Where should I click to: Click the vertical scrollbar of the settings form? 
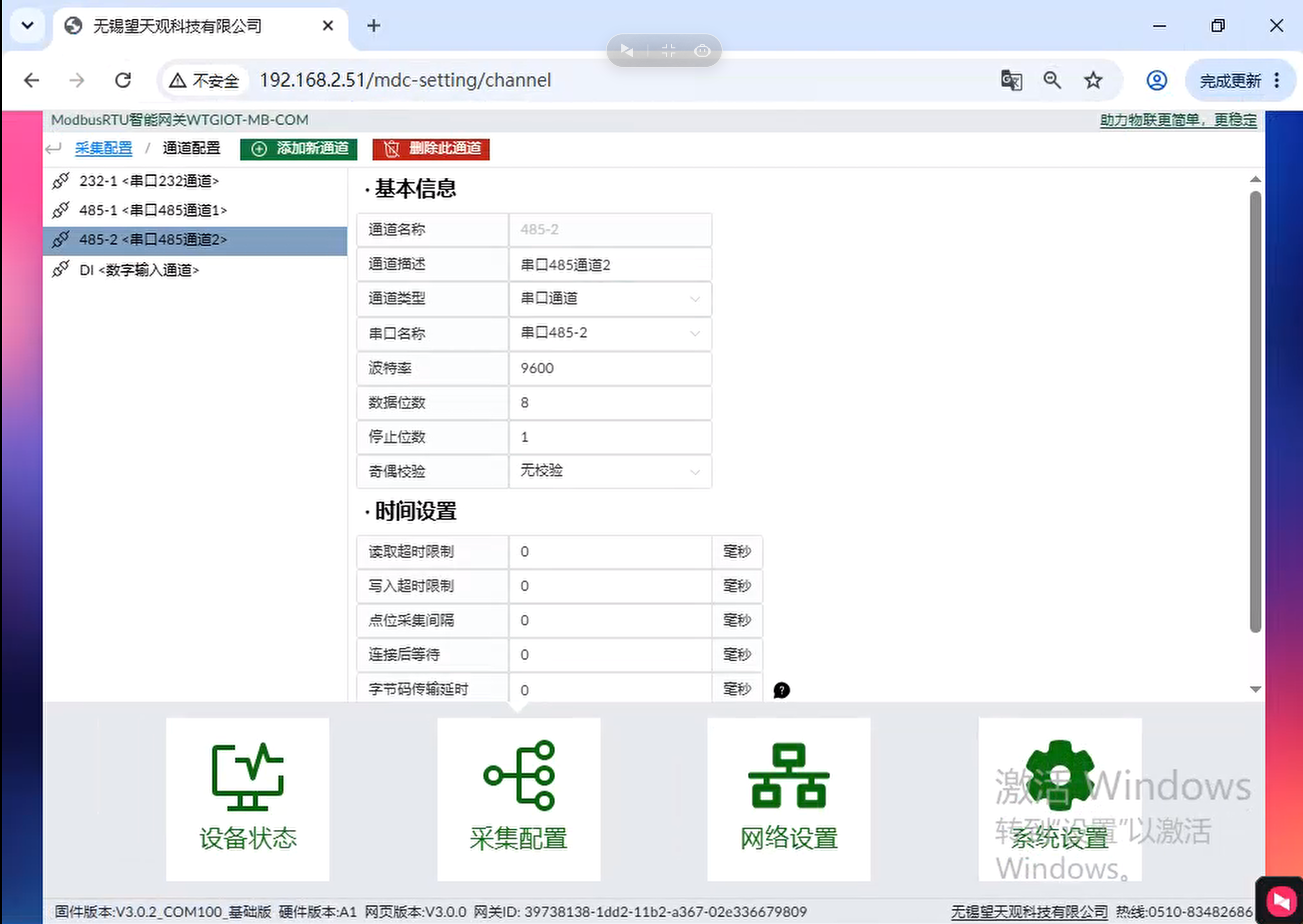[1255, 412]
